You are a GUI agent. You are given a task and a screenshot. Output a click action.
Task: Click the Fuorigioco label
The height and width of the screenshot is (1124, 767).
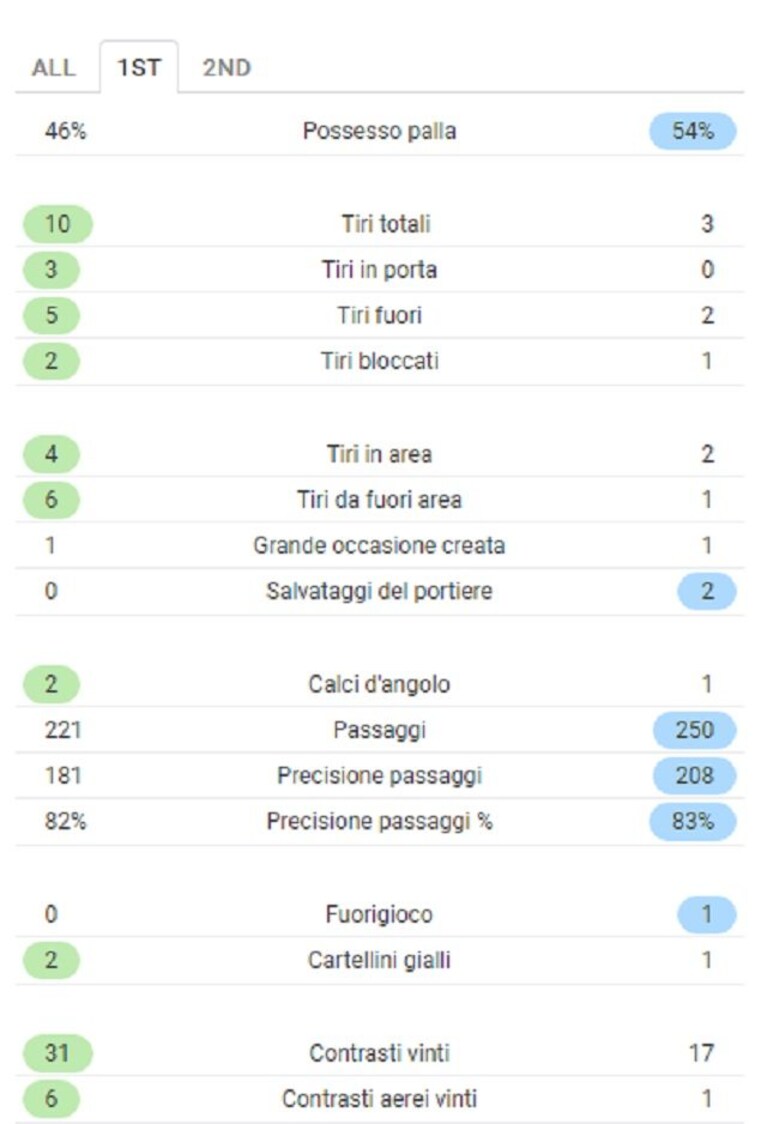tap(379, 915)
